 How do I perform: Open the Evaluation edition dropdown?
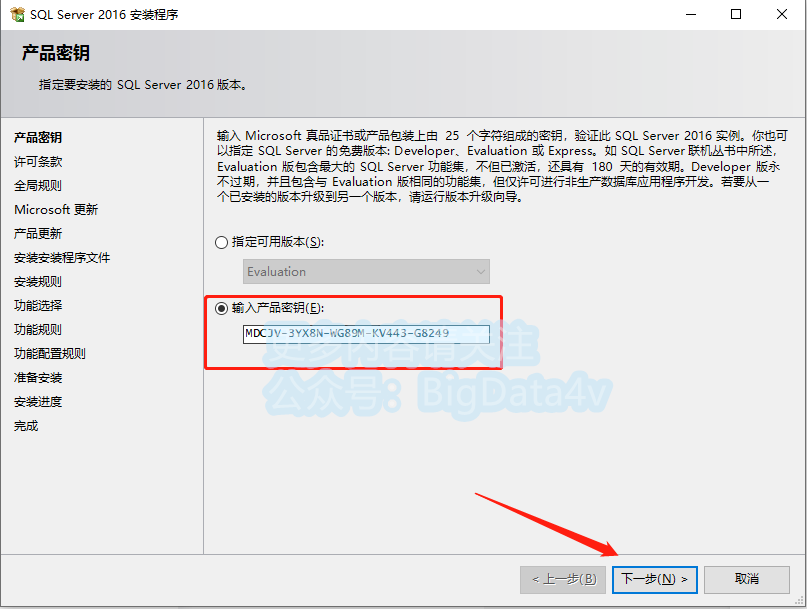tap(366, 271)
